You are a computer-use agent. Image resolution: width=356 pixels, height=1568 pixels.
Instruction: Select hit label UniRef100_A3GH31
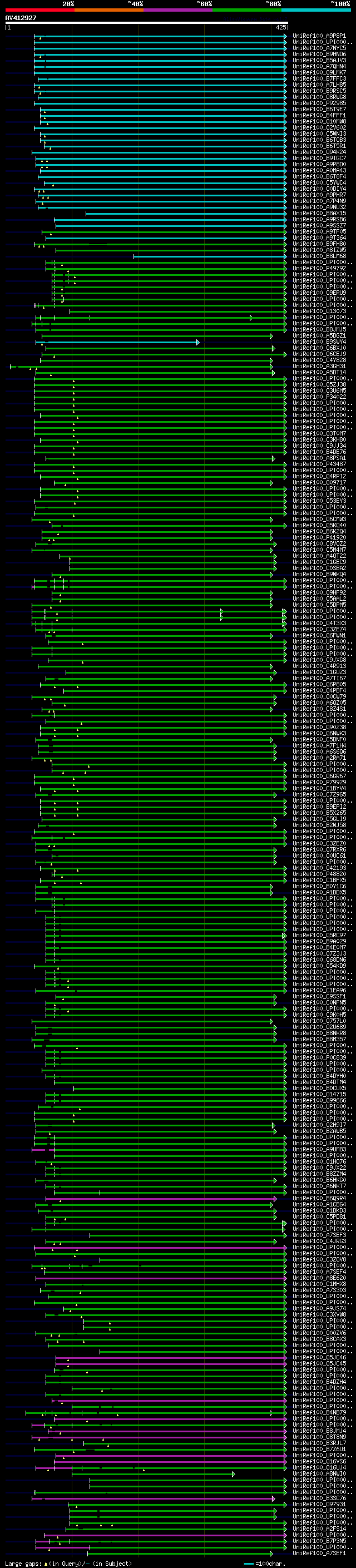319,367
